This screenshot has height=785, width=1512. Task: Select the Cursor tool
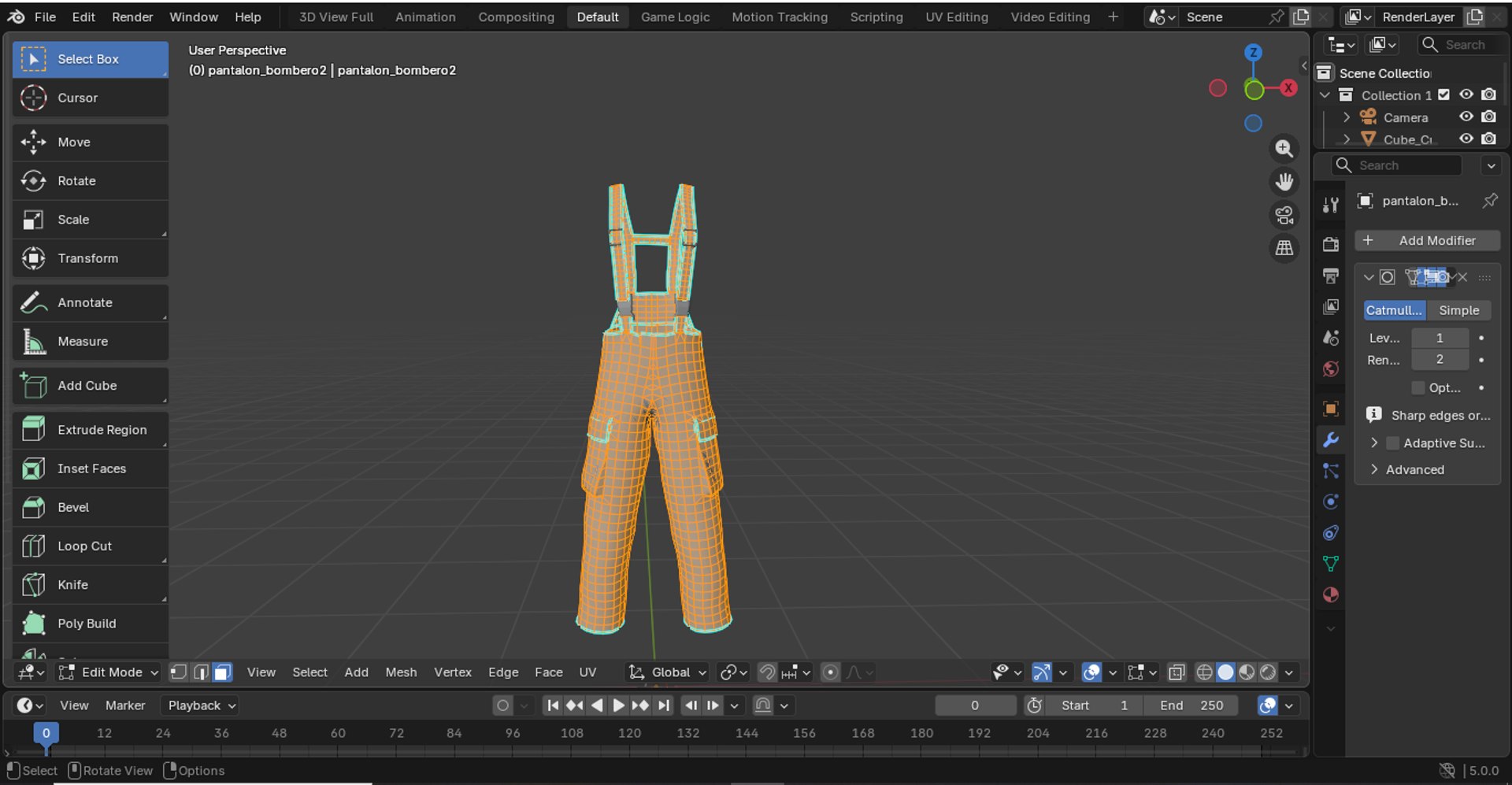(x=91, y=98)
